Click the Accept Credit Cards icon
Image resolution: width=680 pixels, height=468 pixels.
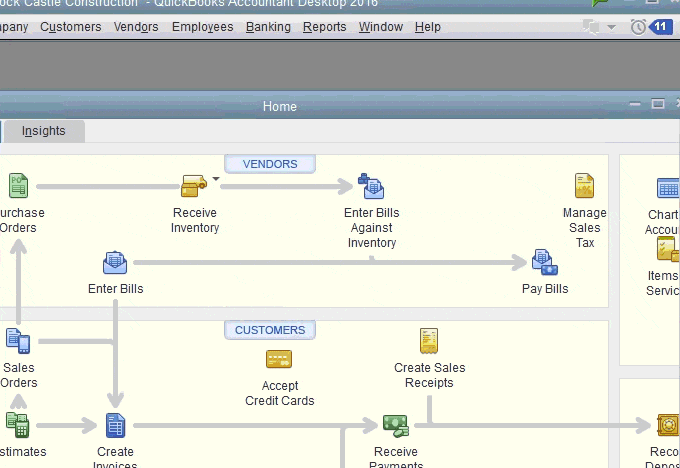pyautogui.click(x=279, y=359)
